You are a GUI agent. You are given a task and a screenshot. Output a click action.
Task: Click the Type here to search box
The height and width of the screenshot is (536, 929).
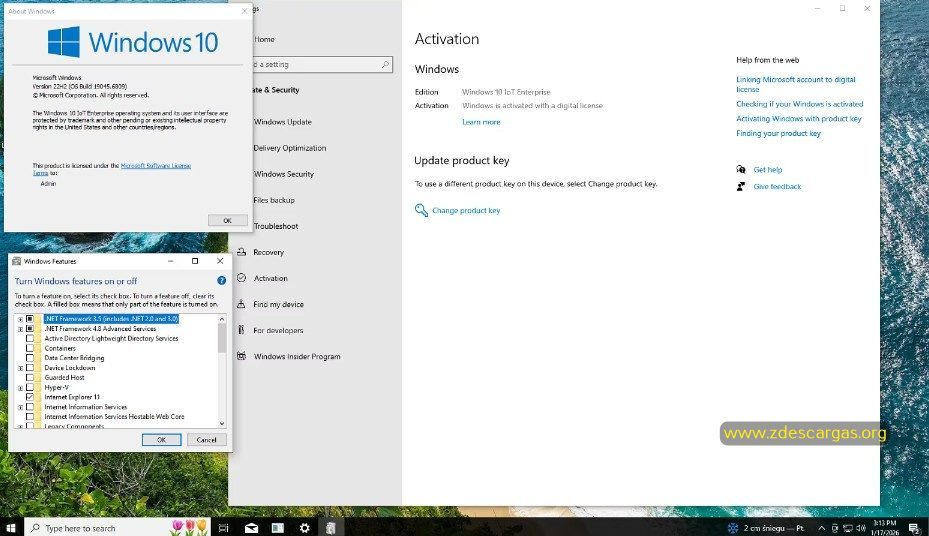pos(117,528)
